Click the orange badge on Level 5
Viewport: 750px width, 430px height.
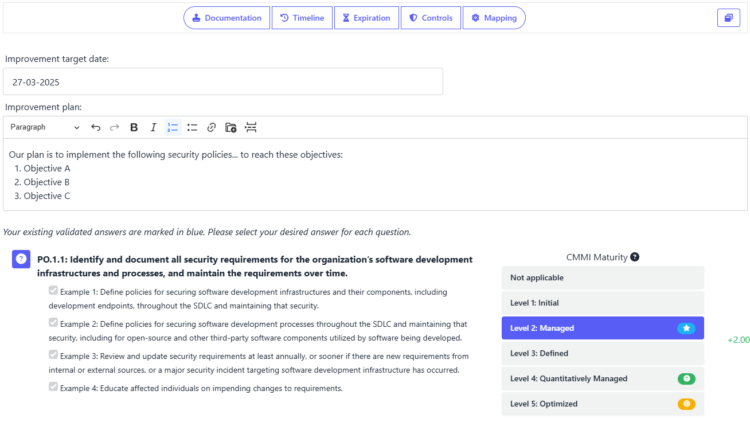[x=686, y=404]
